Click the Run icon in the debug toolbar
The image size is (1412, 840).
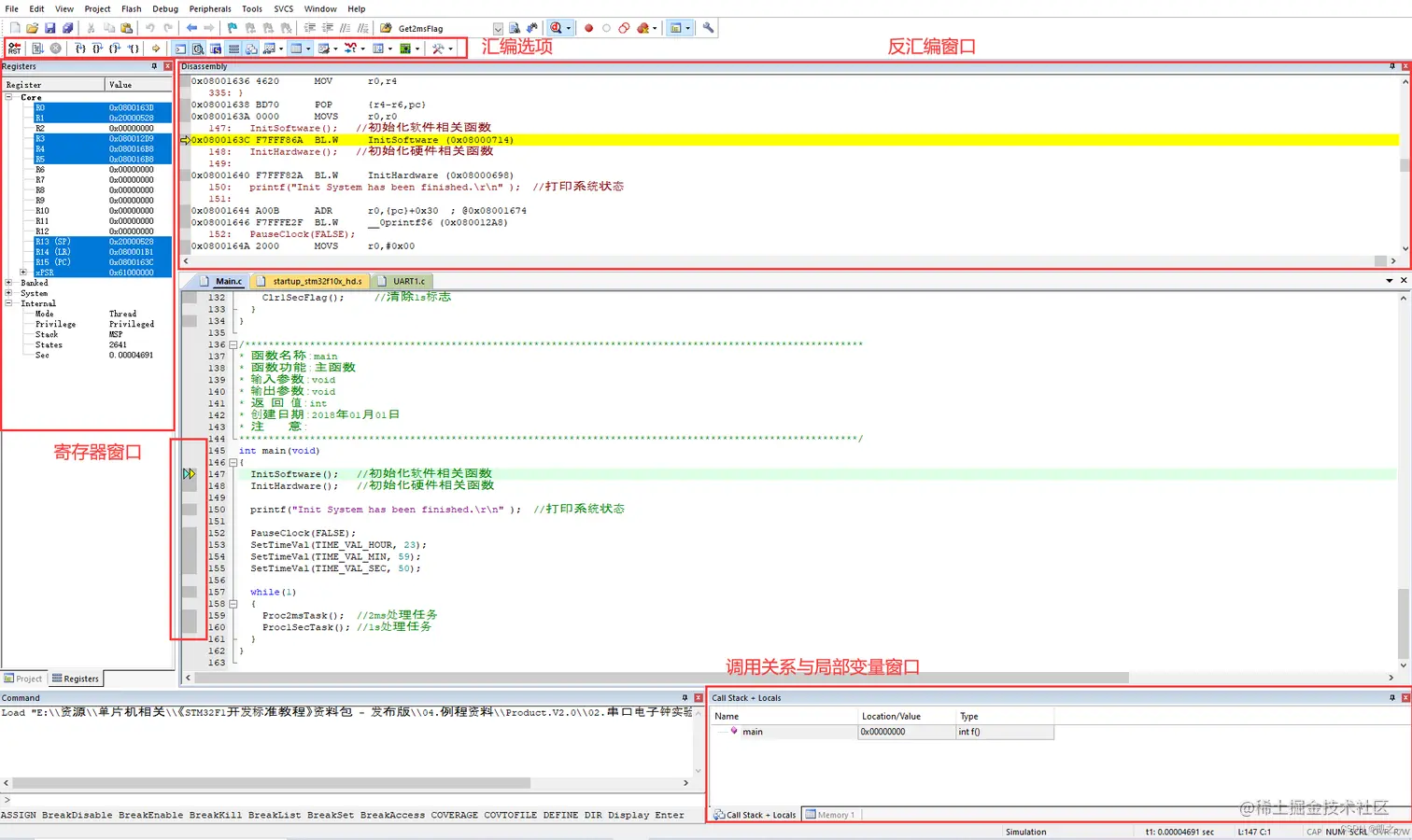coord(37,49)
